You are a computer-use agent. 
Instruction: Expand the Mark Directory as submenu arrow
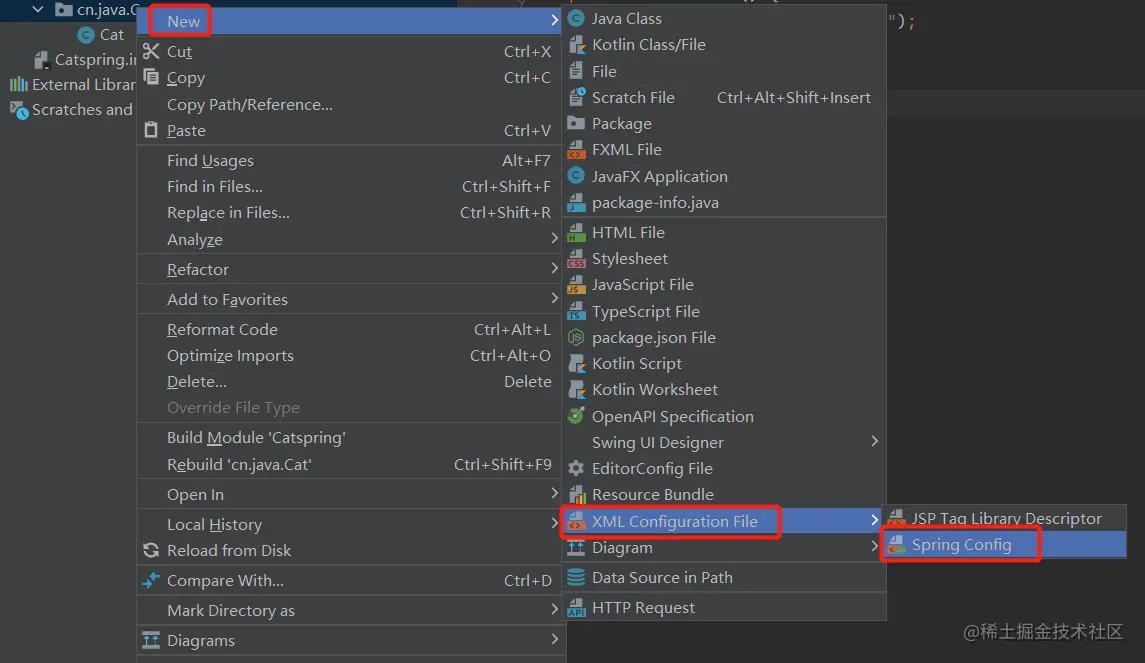[554, 610]
